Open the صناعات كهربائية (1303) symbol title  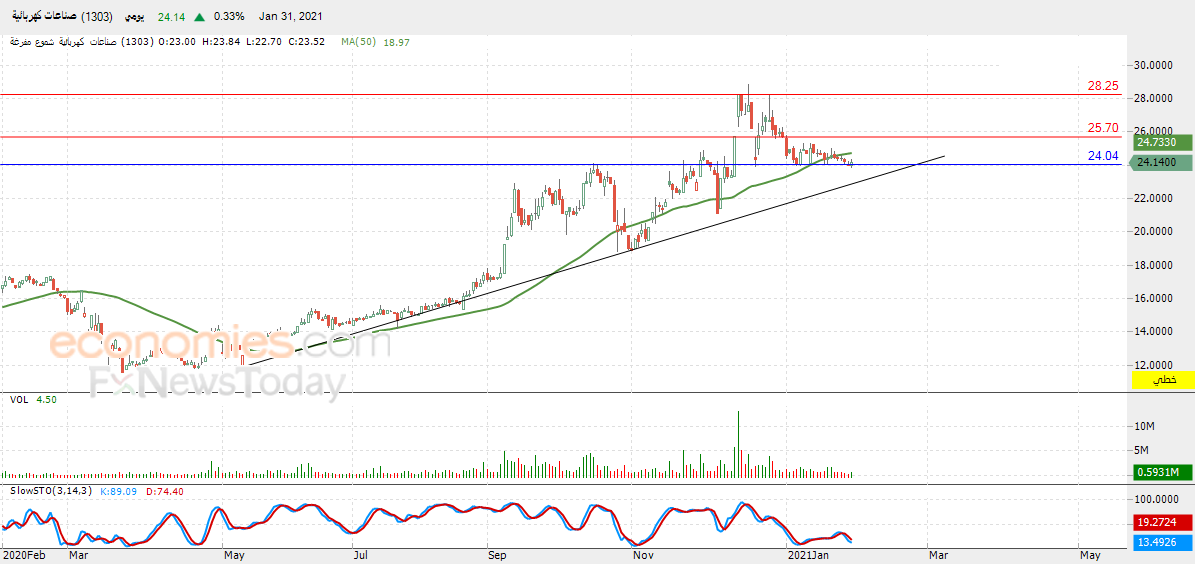point(64,16)
